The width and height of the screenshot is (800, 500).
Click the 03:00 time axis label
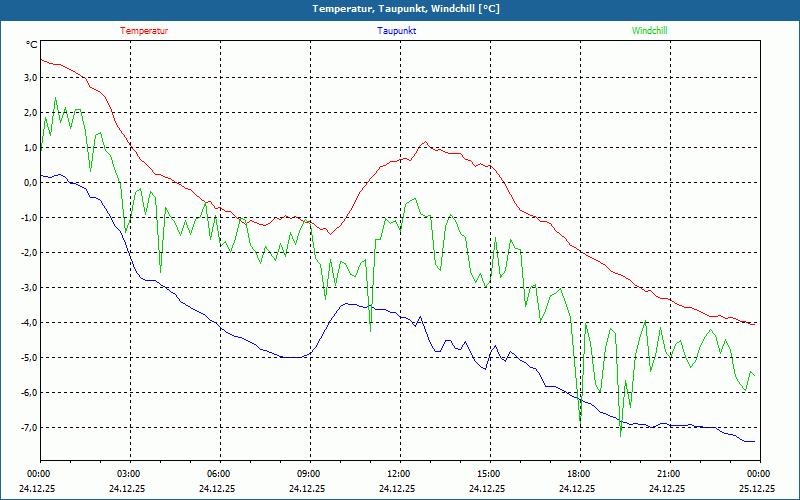(x=130, y=474)
